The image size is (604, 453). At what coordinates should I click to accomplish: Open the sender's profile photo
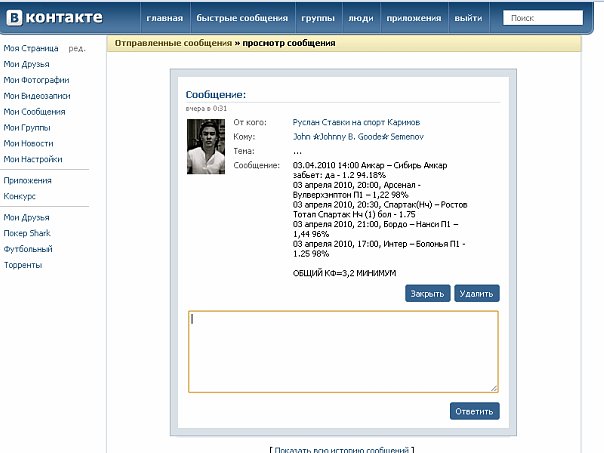pos(205,146)
